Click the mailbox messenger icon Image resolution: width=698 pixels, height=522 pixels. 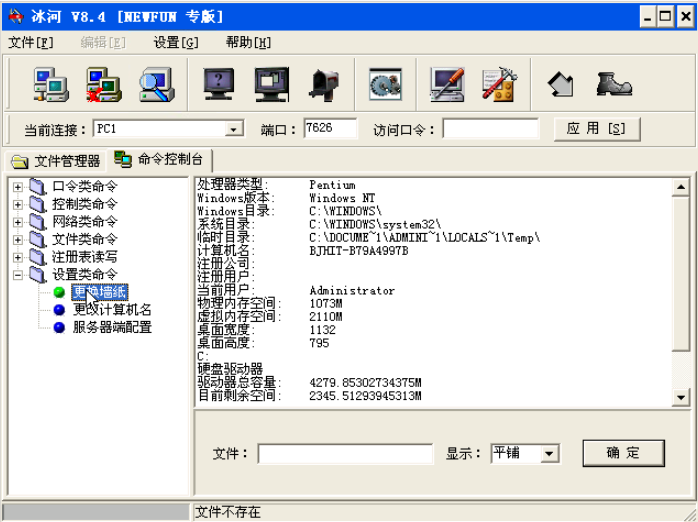(324, 85)
